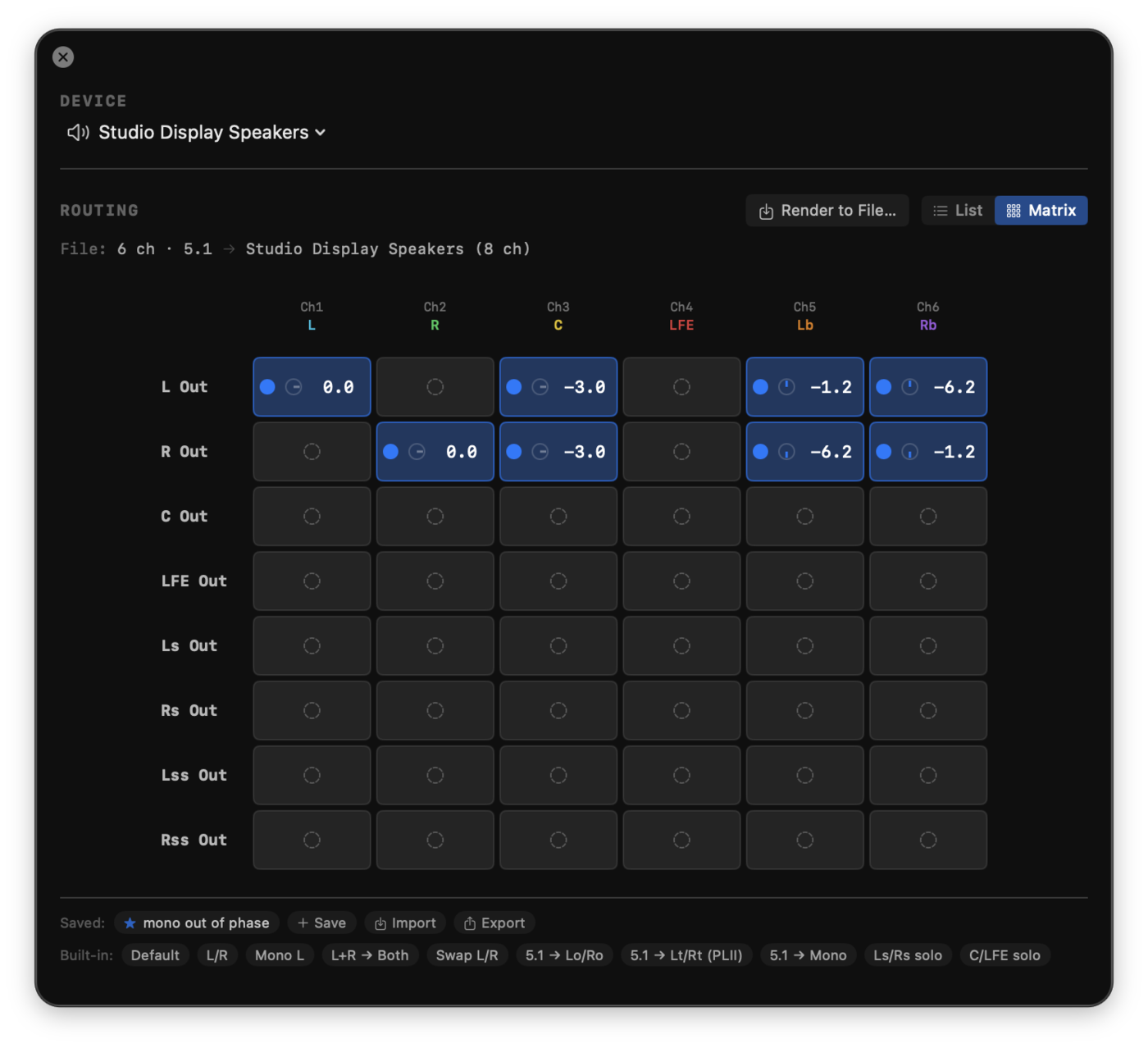The image size is (1148, 1048).
Task: Click the phase knob in L Out Ch5 cell
Action: click(x=786, y=387)
